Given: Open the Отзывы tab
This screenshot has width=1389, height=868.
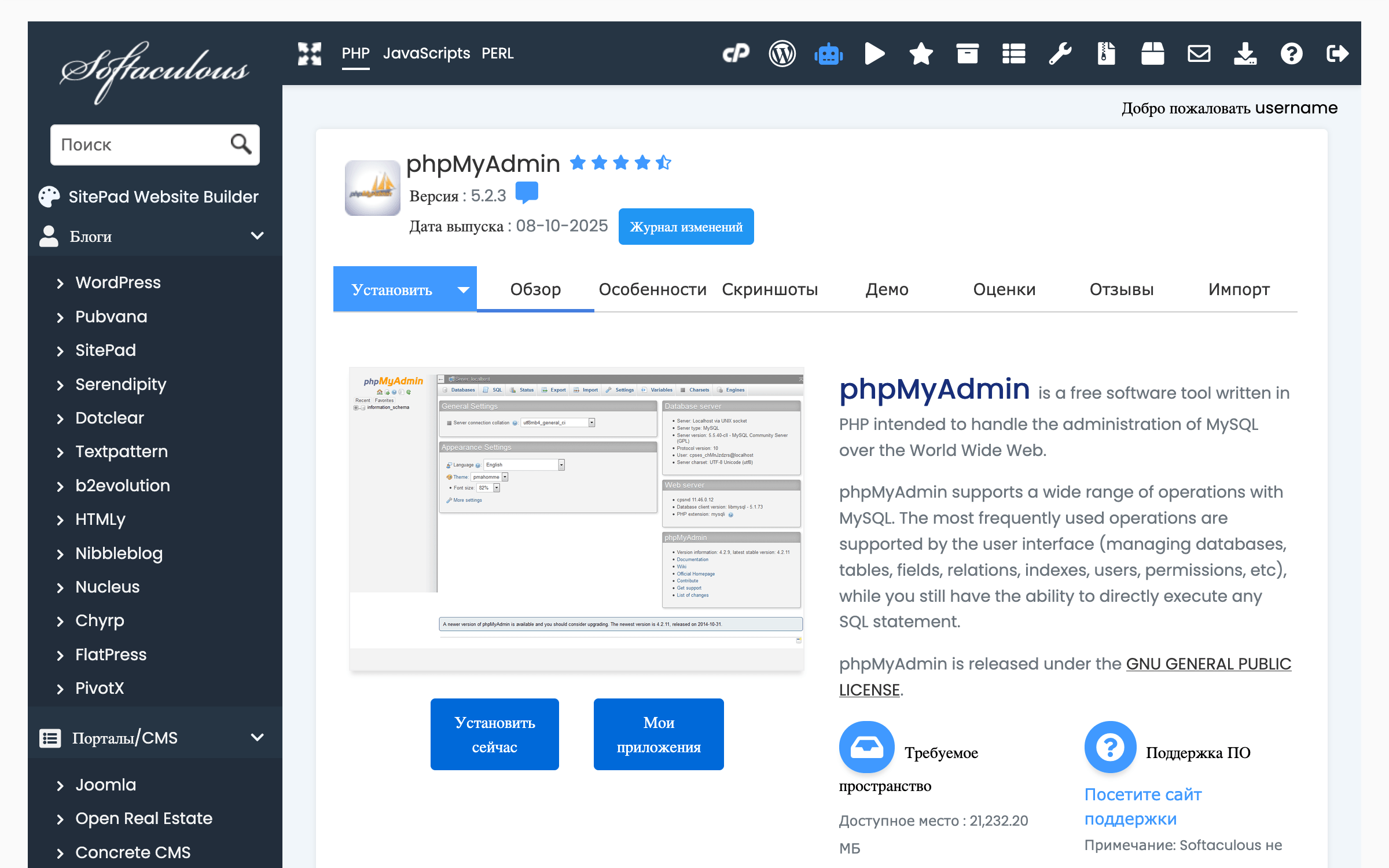Looking at the screenshot, I should coord(1122,289).
